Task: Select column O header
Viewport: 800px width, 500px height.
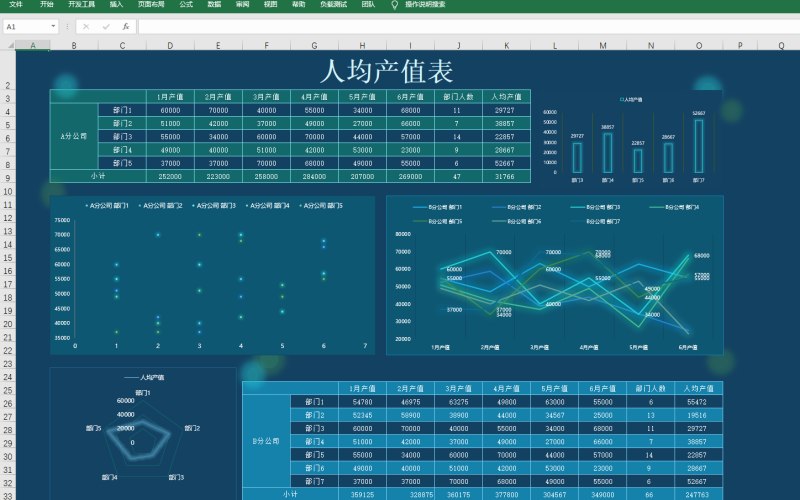Action: point(699,45)
